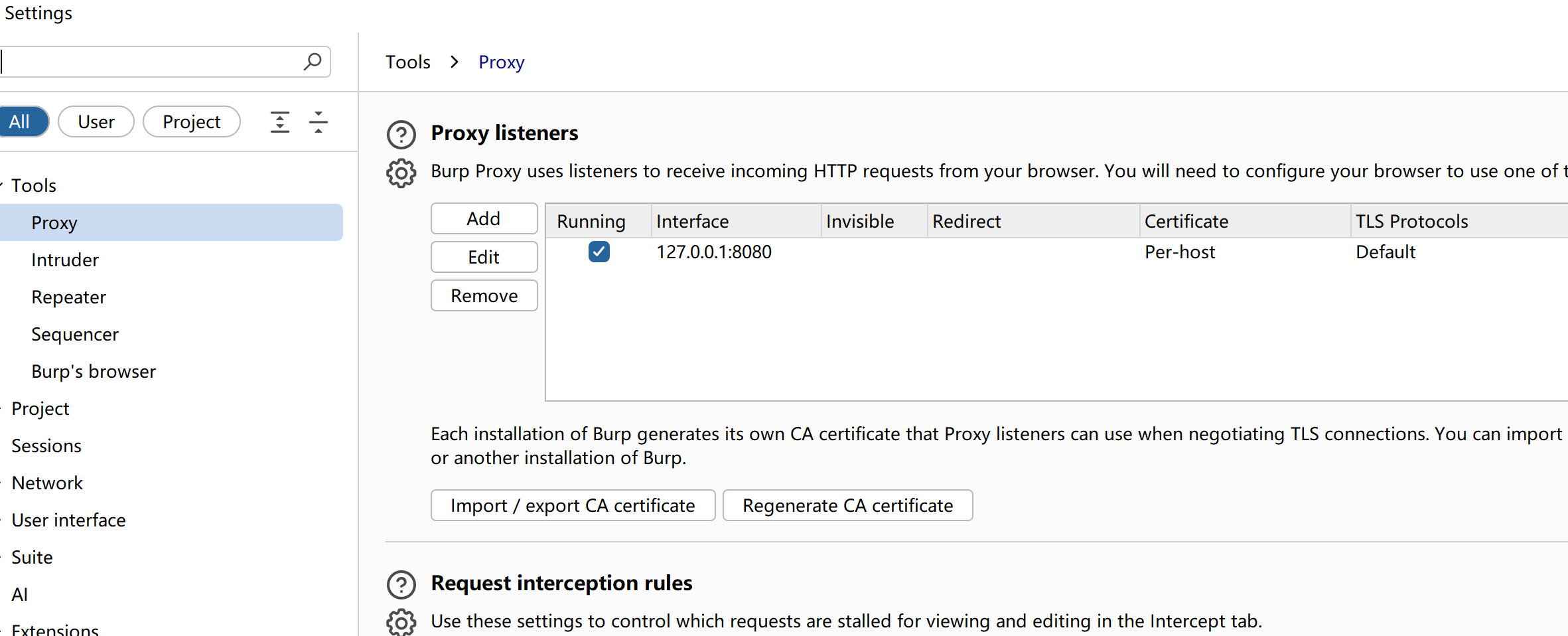Select the Project filter pill

coord(191,122)
